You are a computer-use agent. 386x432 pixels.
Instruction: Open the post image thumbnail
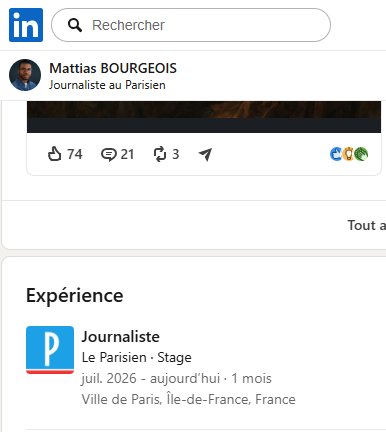click(x=204, y=117)
